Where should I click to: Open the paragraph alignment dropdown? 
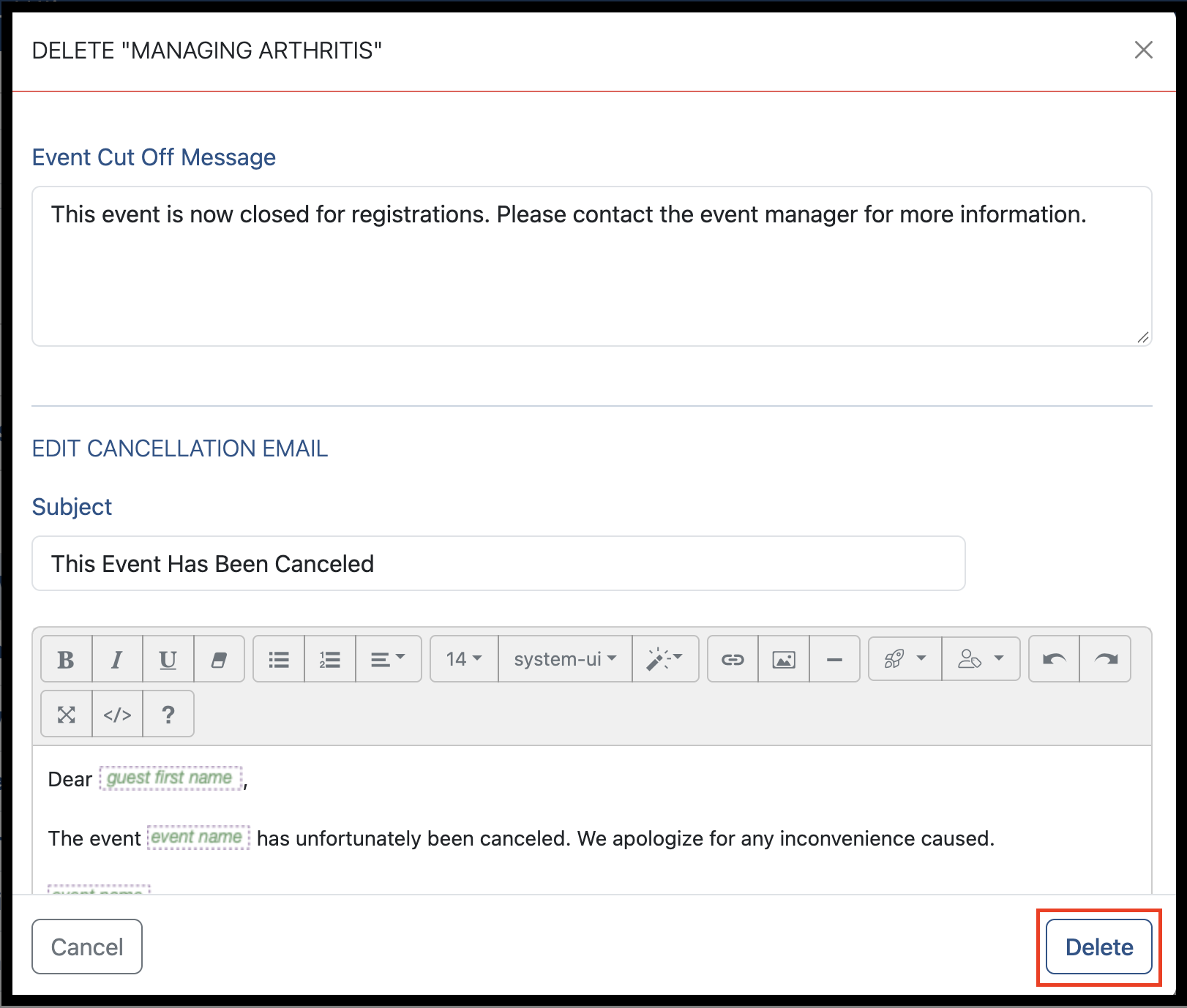coord(389,659)
